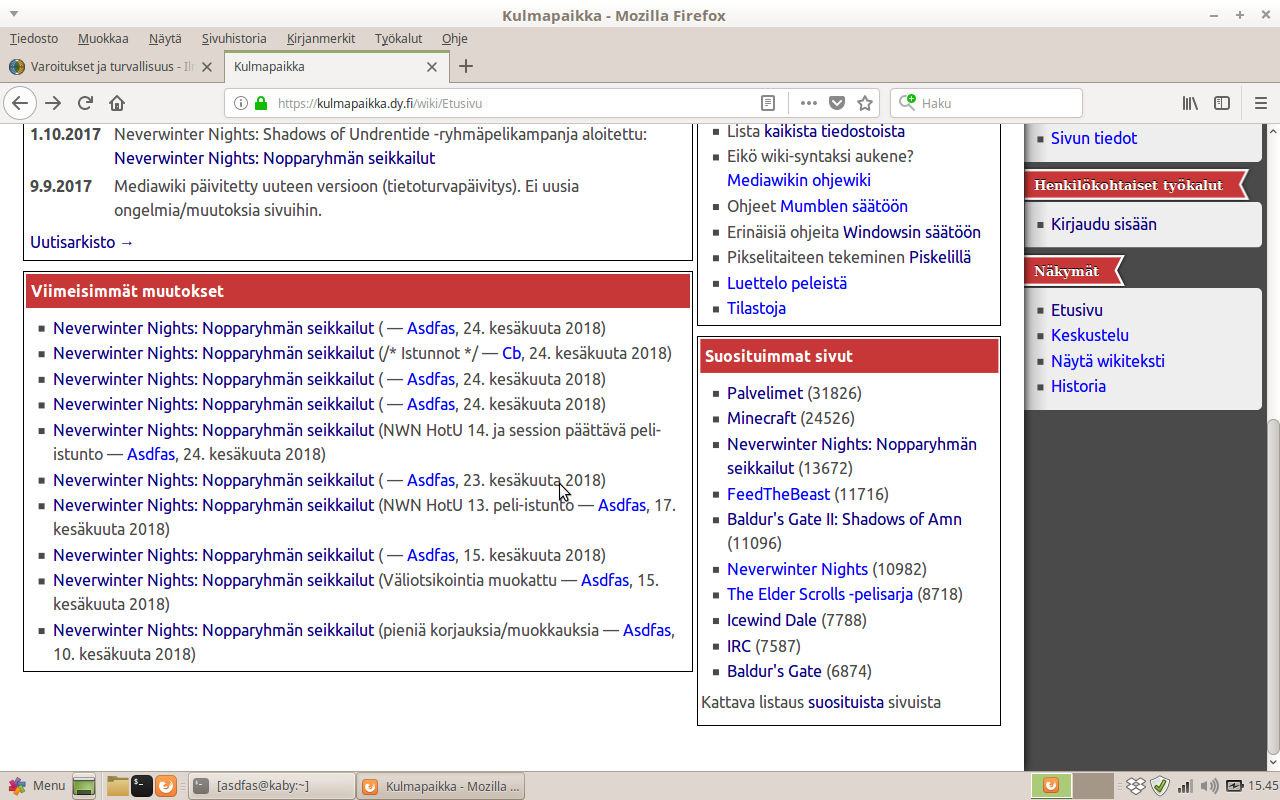Open the Uutisarkisto link

click(x=82, y=242)
